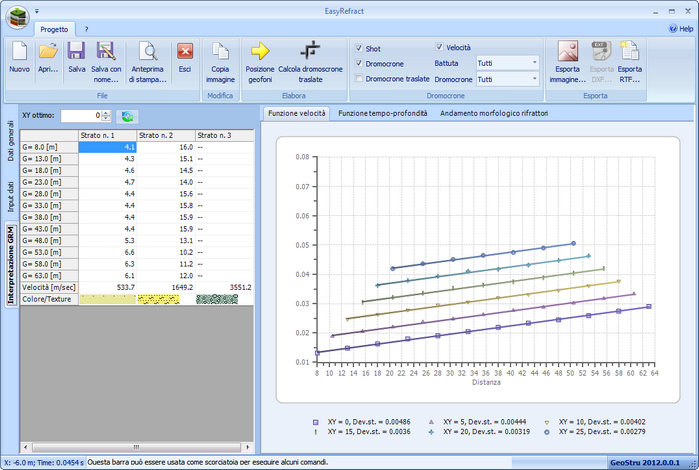Select cell 16.0 in G= 8.0 row
Screen dimensions: 699x470
coord(166,147)
